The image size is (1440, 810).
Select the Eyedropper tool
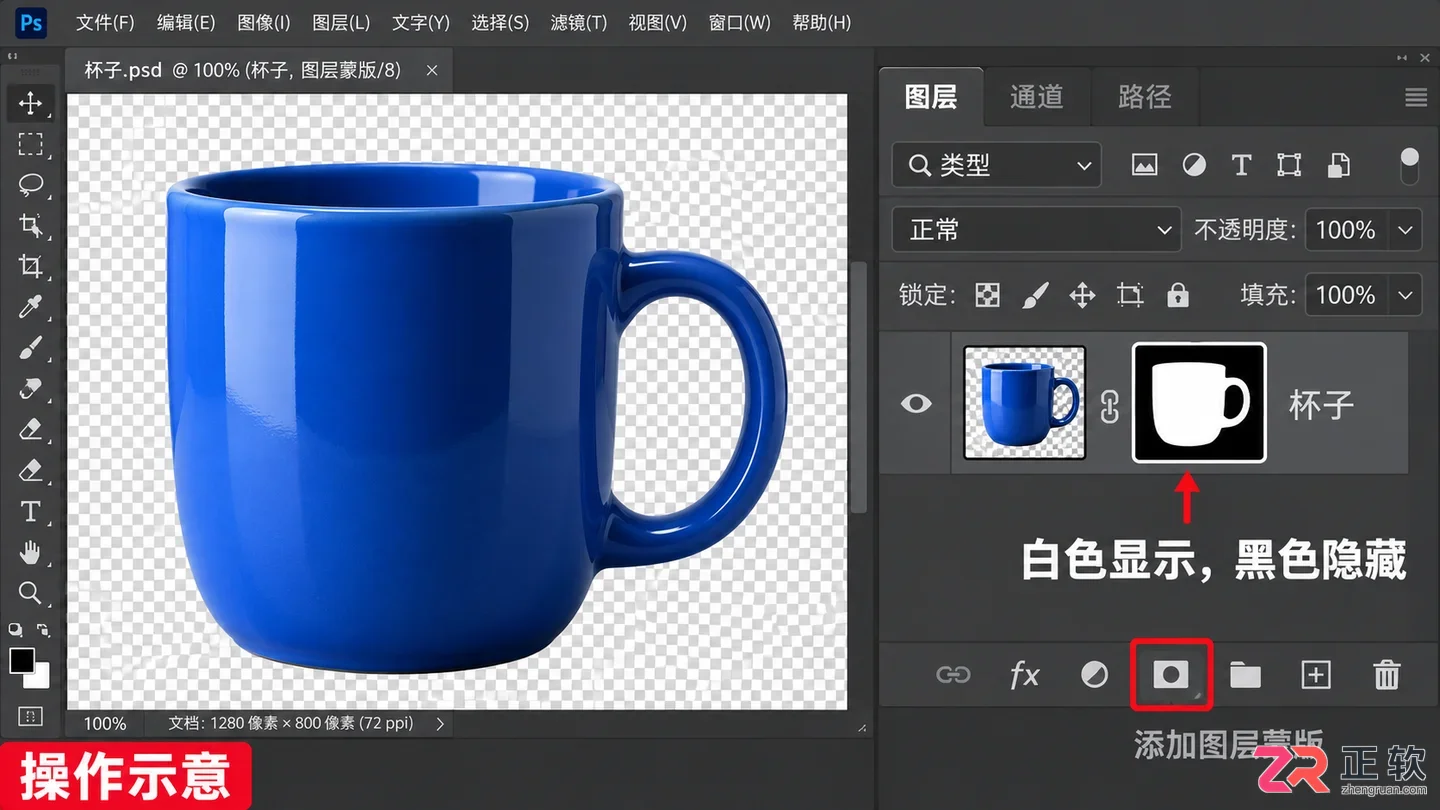pyautogui.click(x=30, y=307)
